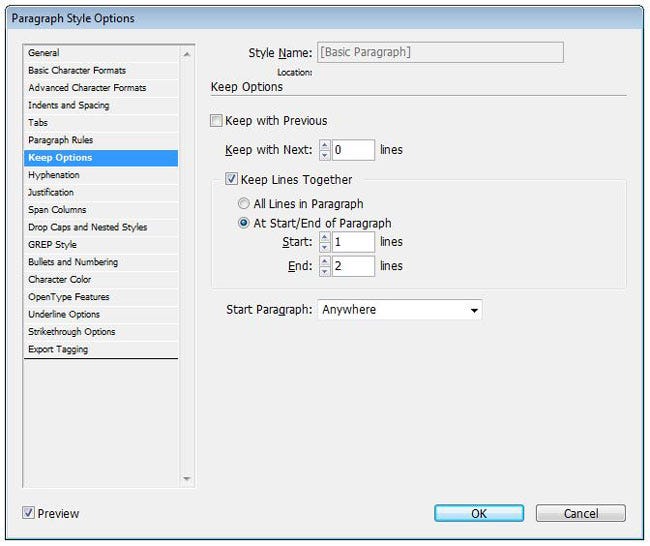Select GREP Style category

101,245
